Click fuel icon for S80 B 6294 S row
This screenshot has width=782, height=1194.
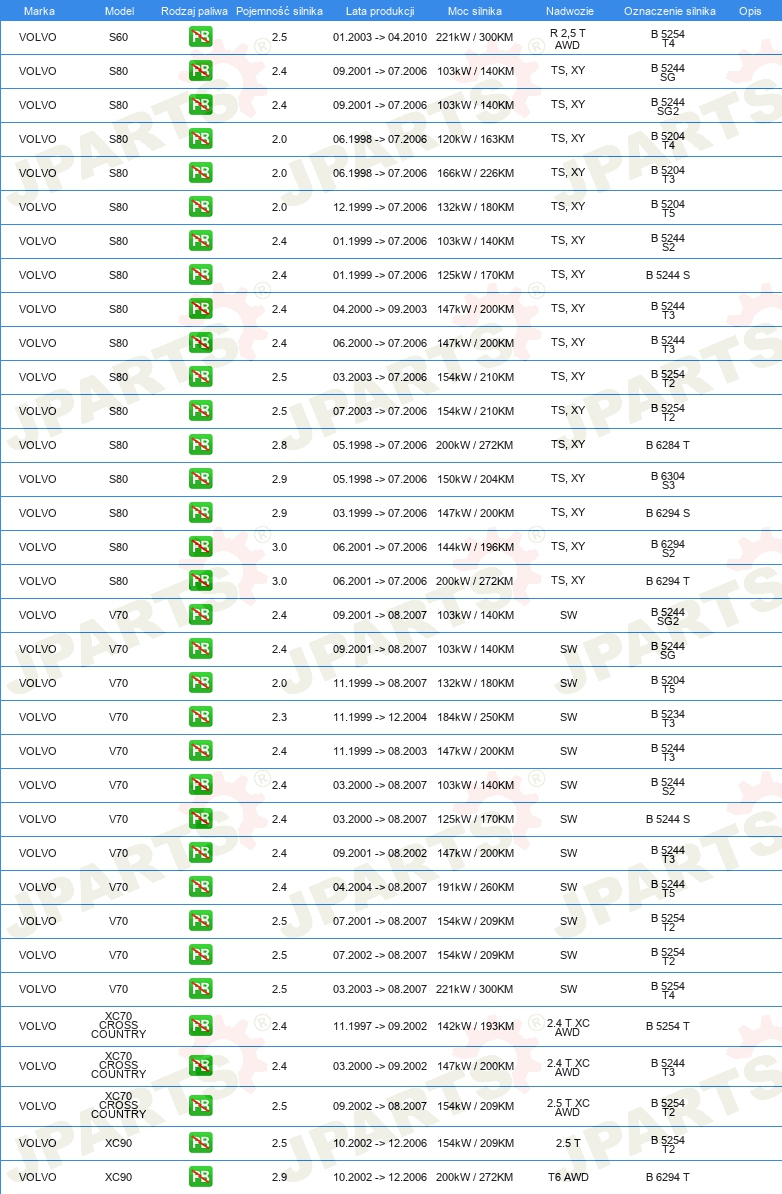pyautogui.click(x=201, y=513)
